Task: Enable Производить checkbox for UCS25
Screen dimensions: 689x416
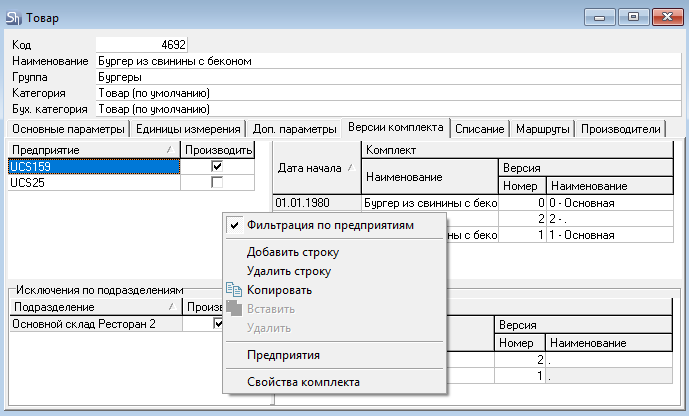Action: coord(217,183)
